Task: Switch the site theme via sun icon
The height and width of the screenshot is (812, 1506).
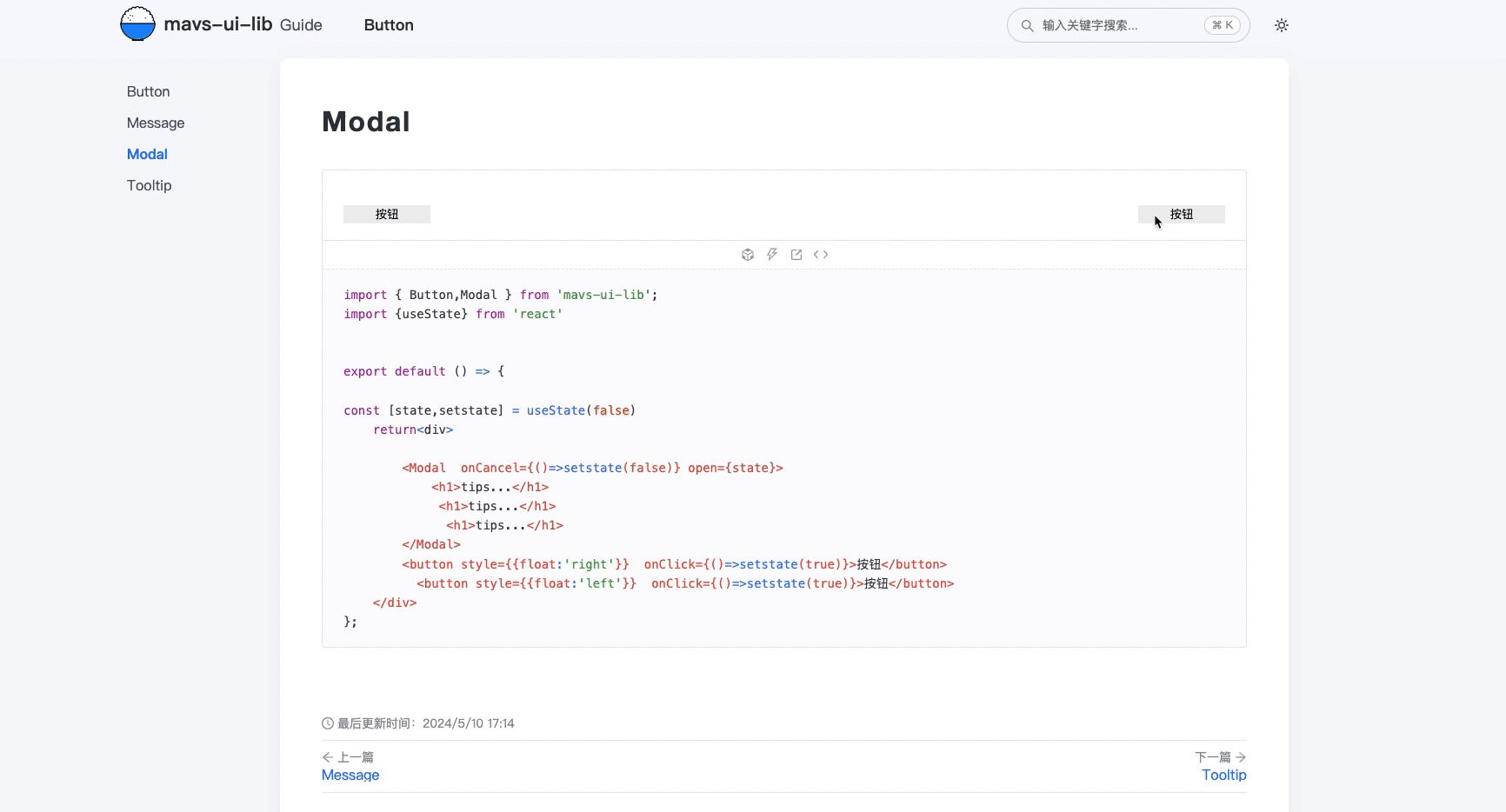Action: (x=1281, y=25)
